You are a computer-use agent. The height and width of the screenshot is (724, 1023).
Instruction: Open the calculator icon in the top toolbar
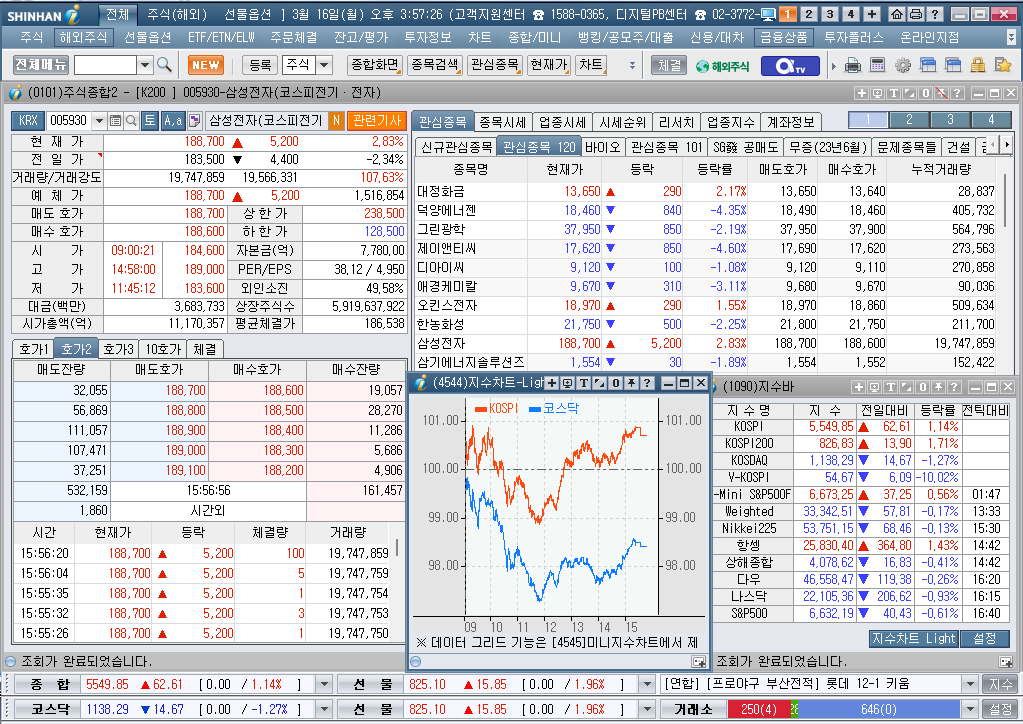point(878,65)
